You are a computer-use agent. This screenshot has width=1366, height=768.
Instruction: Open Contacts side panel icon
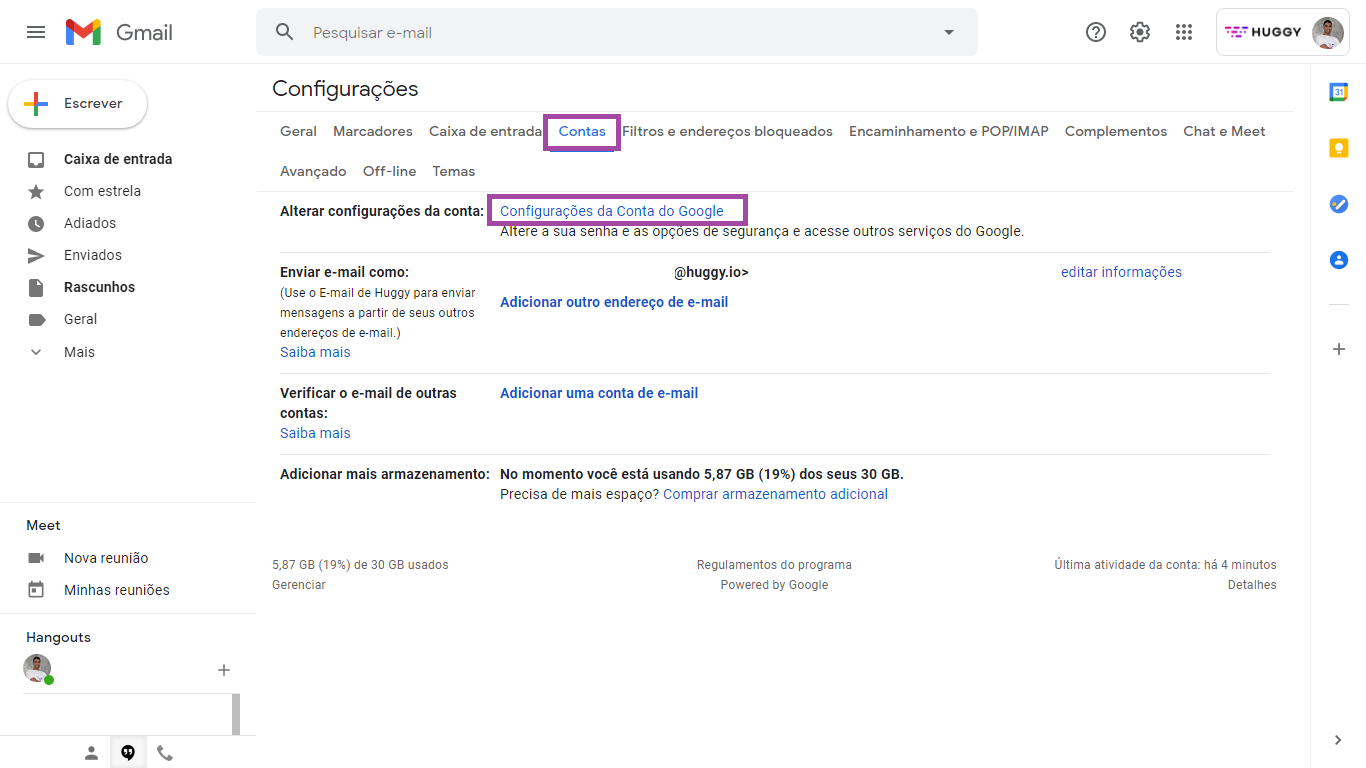tap(1339, 260)
